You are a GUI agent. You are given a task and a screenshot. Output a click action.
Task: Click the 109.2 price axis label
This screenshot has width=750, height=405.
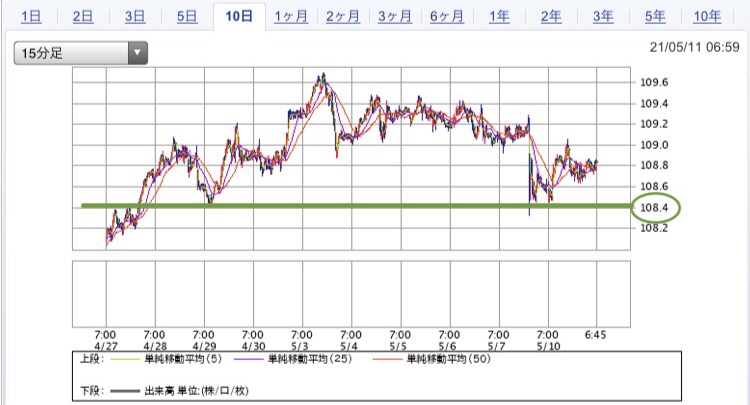654,124
